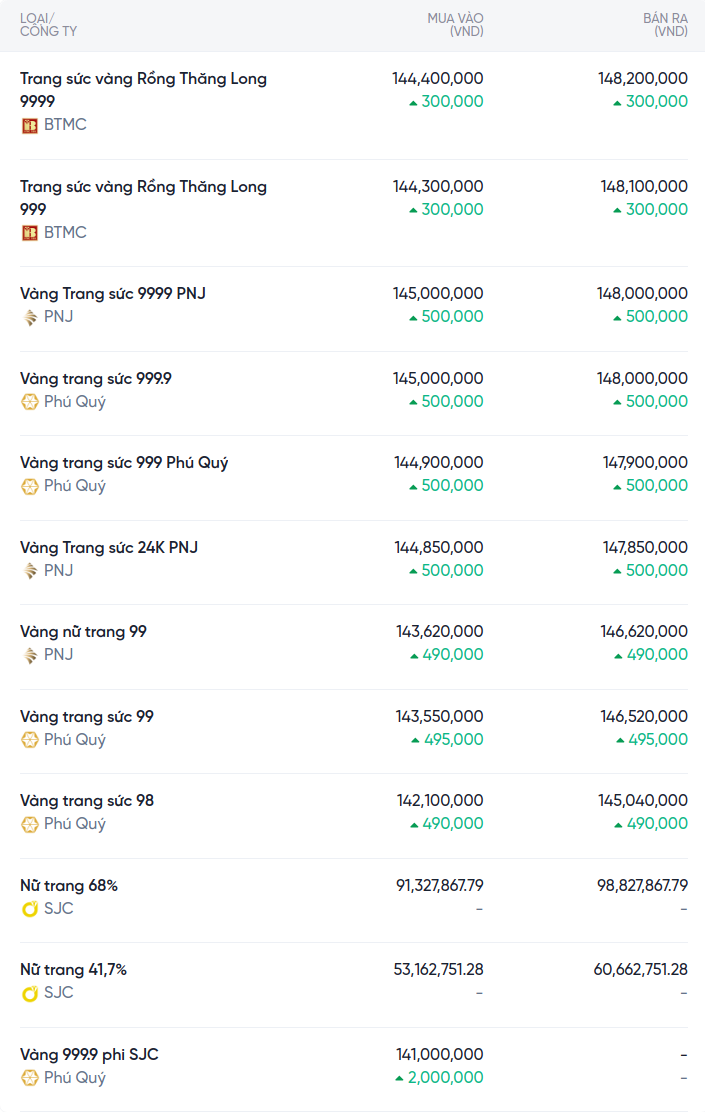
Task: Click the MUA VÀO (VND) column header
Action: point(455,25)
